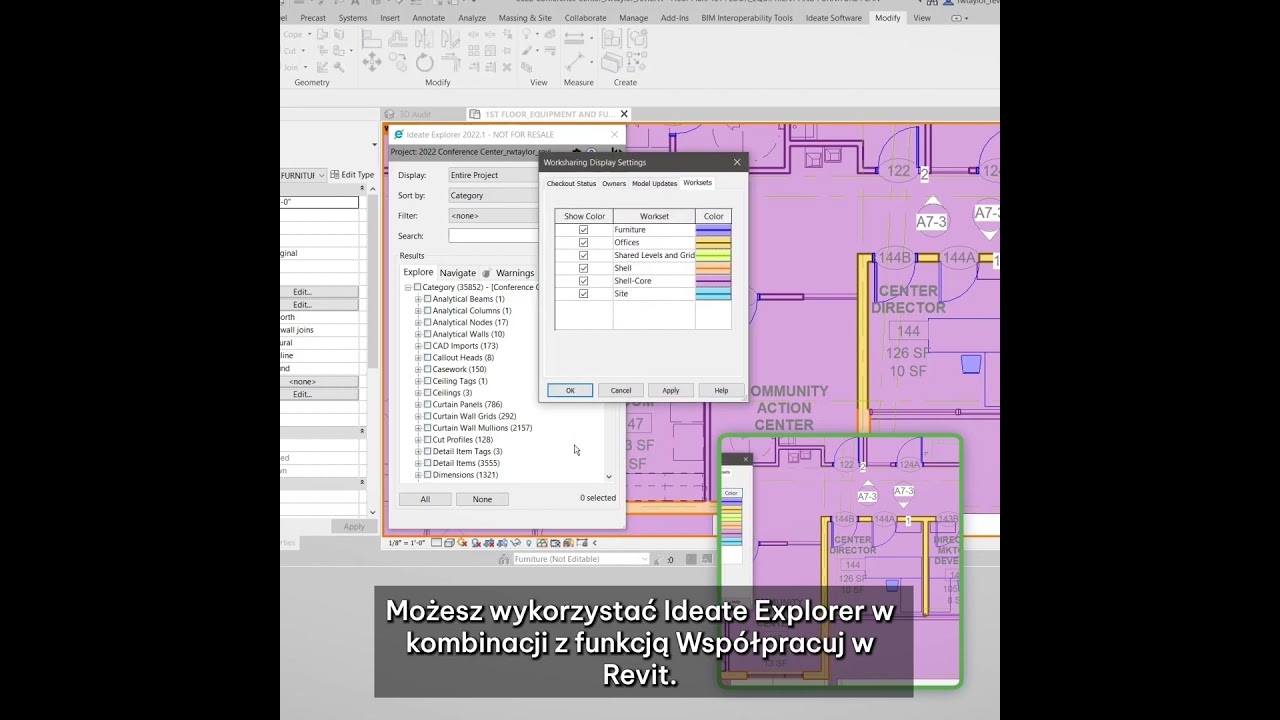1280x720 pixels.
Task: Expand the Curtain Panels (786) node
Action: pyautogui.click(x=418, y=405)
